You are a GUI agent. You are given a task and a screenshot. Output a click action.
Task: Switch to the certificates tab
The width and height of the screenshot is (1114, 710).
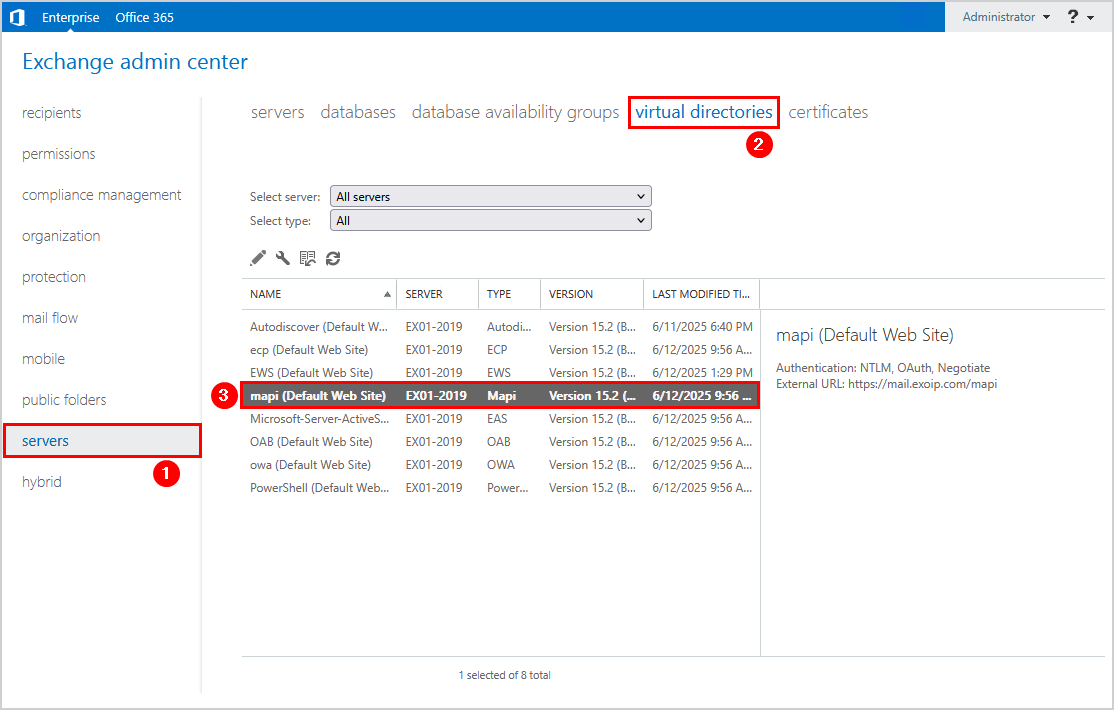[x=828, y=111]
